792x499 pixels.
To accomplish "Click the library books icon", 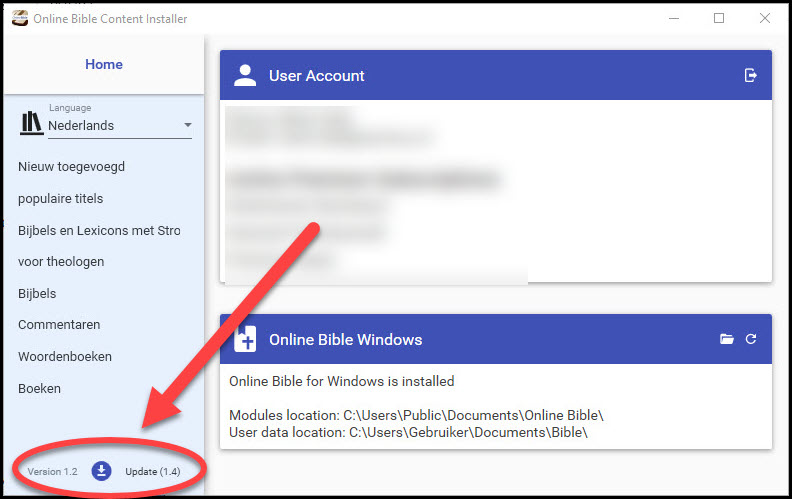I will (31, 123).
